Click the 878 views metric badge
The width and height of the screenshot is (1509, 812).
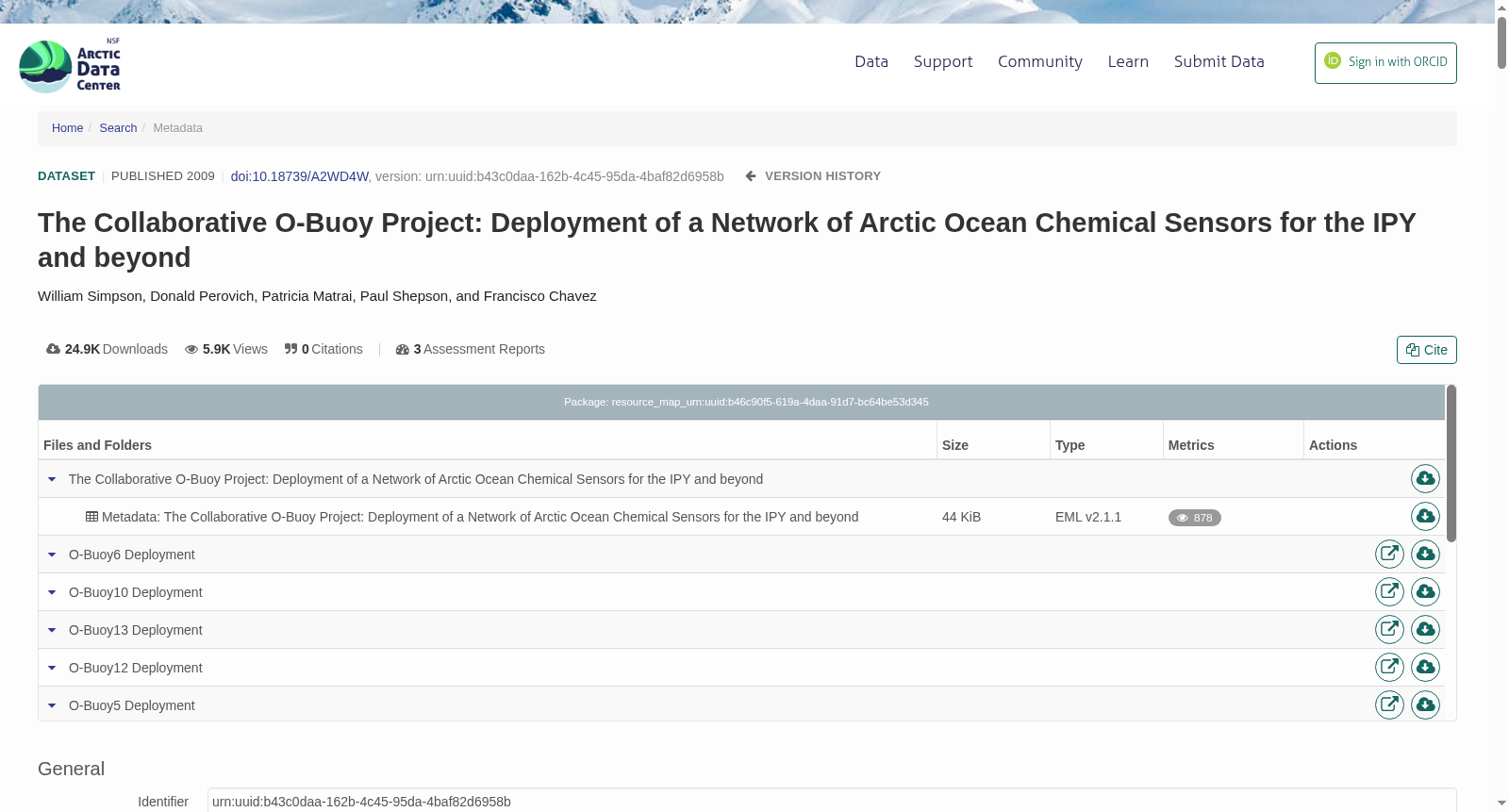point(1194,518)
